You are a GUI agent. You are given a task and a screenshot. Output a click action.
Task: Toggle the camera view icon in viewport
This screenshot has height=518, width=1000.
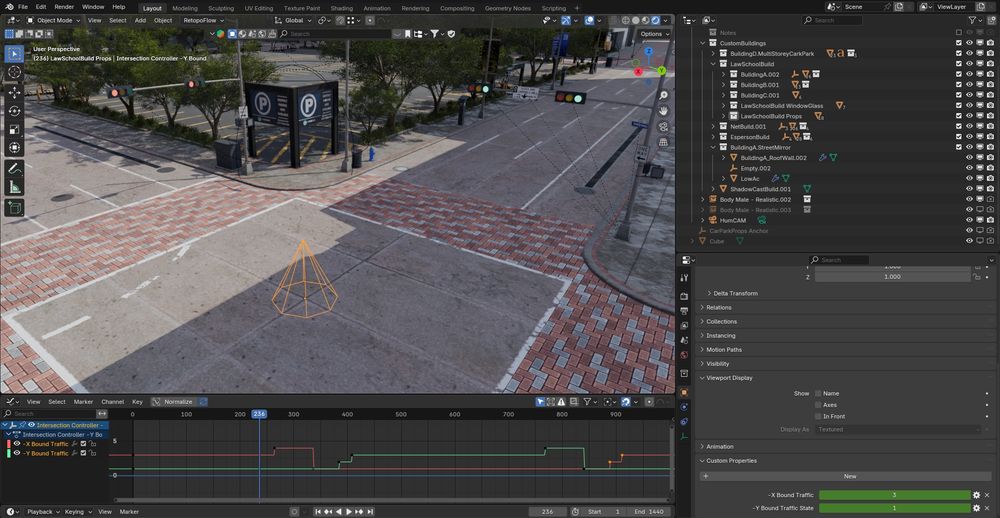(663, 126)
